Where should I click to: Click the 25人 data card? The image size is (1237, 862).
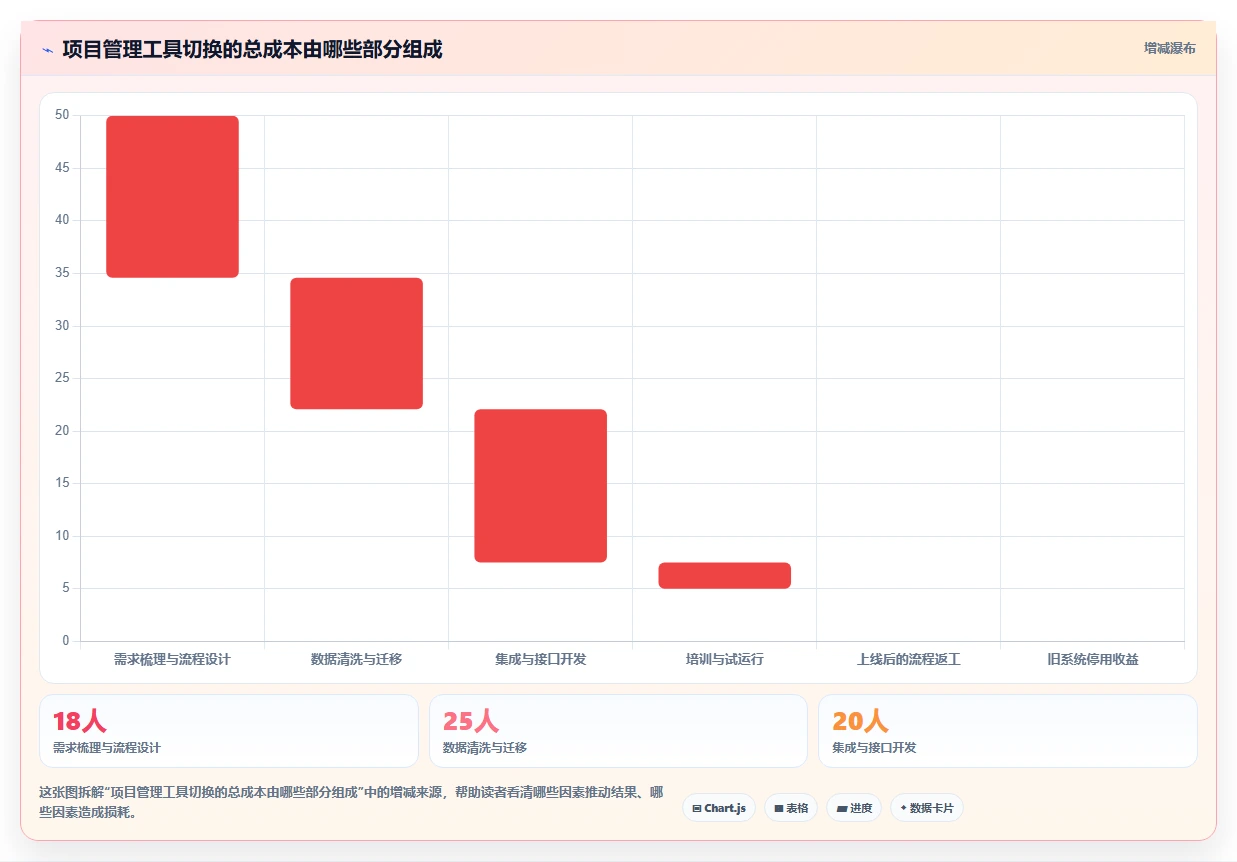pyautogui.click(x=618, y=731)
